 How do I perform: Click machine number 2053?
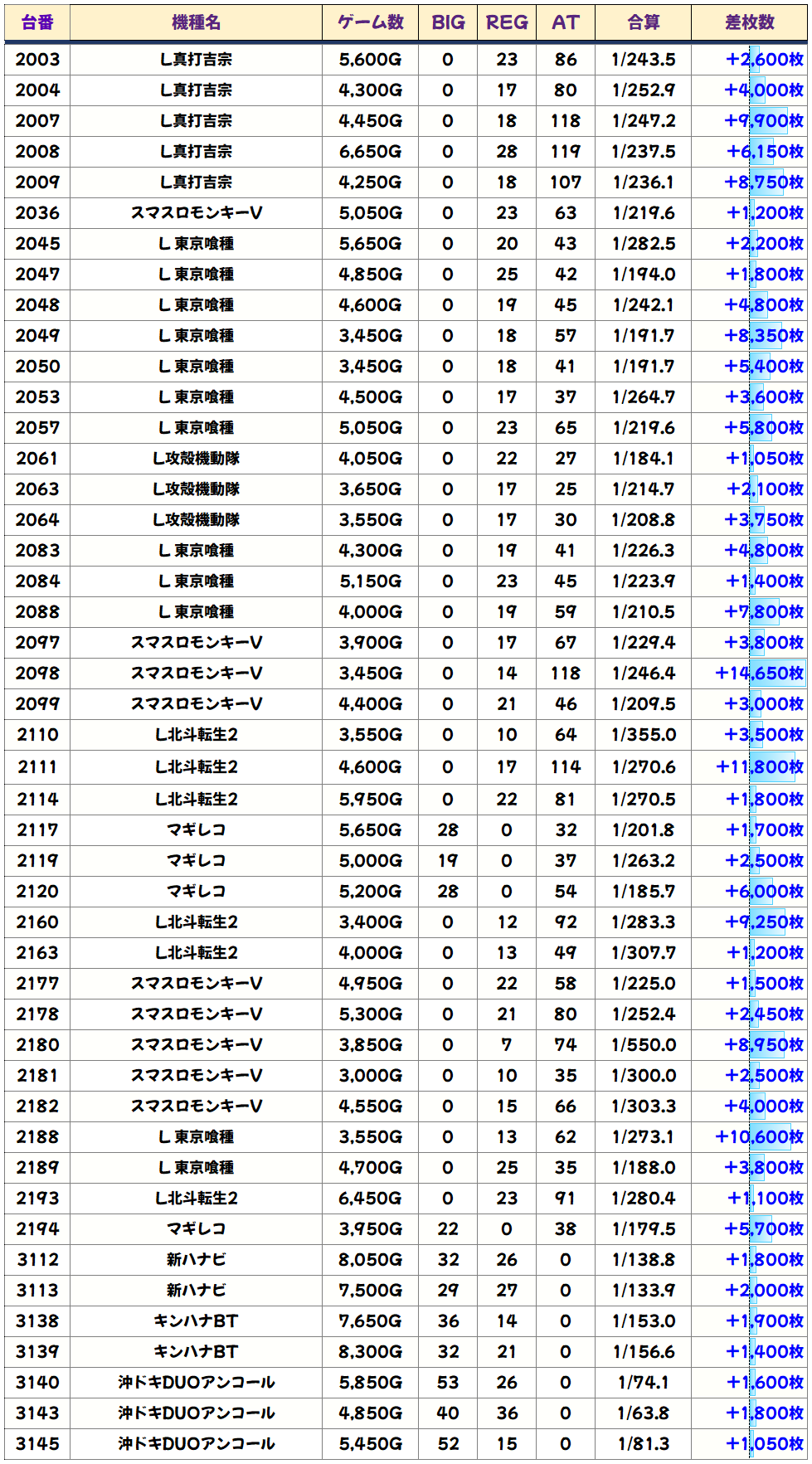point(37,397)
